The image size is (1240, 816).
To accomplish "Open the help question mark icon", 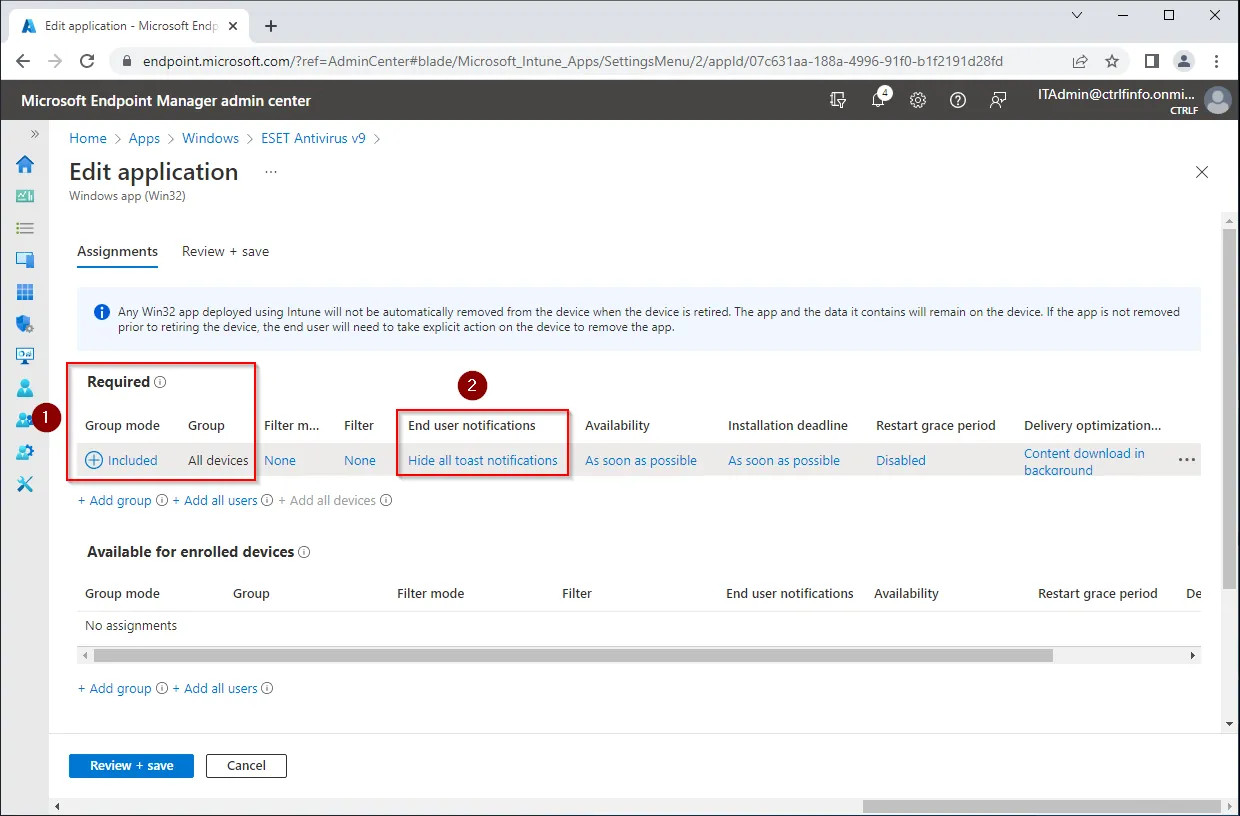I will pos(958,100).
